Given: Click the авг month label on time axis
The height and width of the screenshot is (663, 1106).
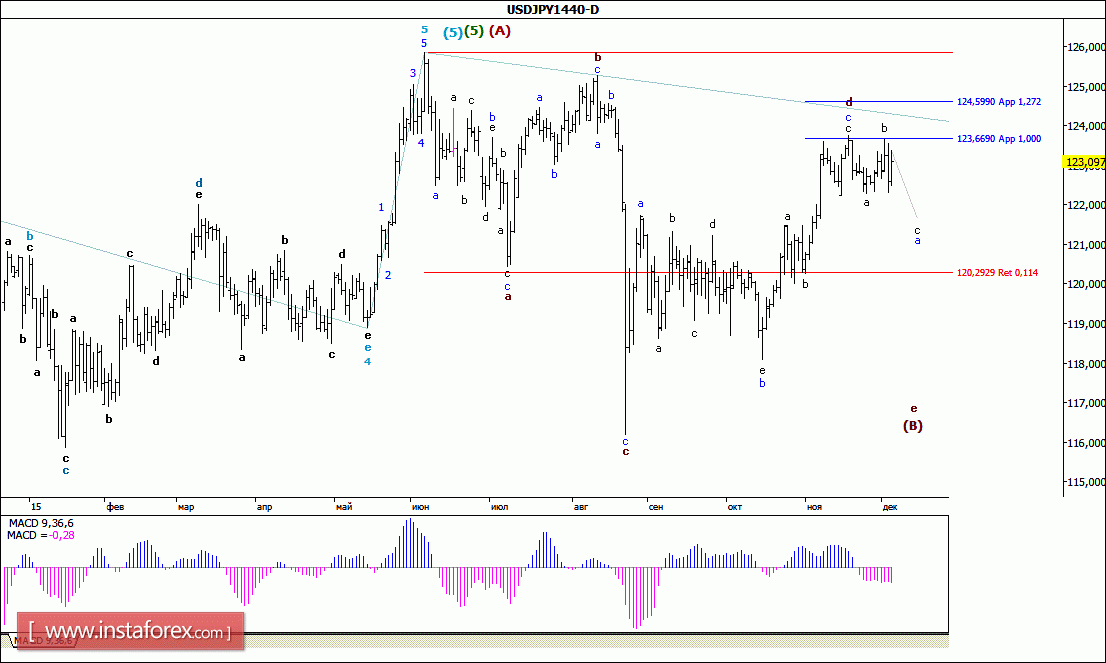Looking at the screenshot, I should click(581, 507).
